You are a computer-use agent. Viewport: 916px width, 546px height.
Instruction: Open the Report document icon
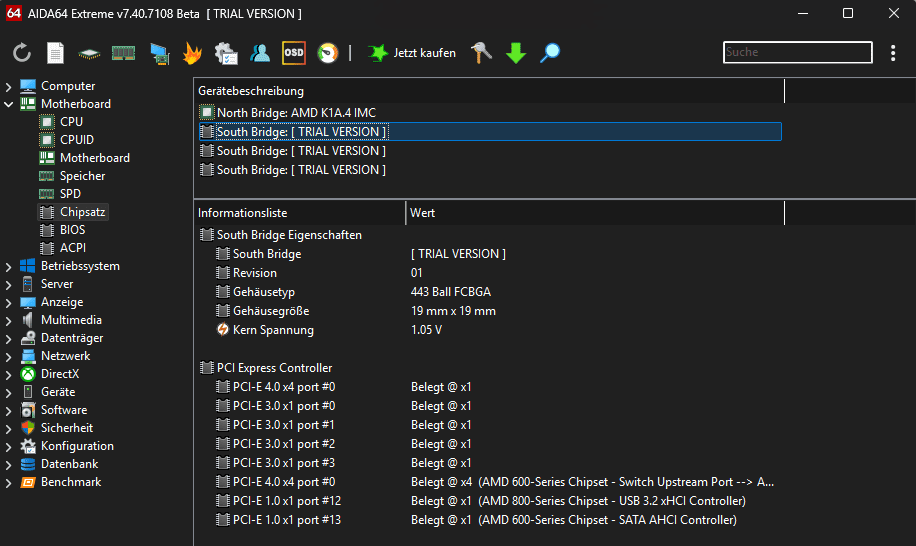click(55, 53)
